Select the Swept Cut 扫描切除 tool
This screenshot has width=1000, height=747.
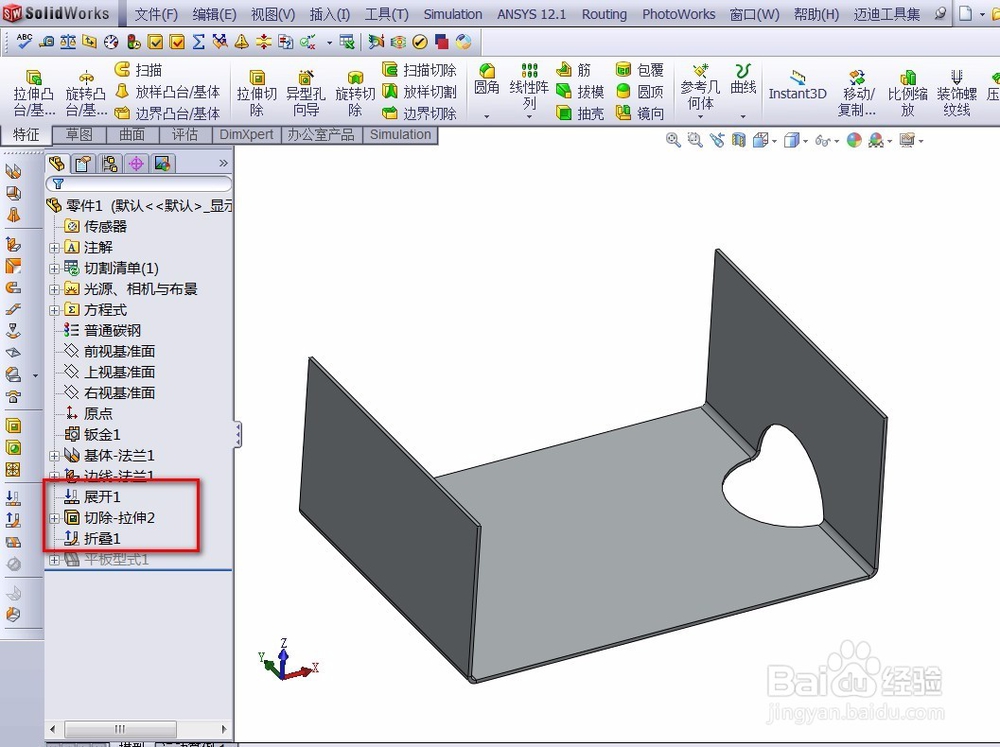point(419,70)
